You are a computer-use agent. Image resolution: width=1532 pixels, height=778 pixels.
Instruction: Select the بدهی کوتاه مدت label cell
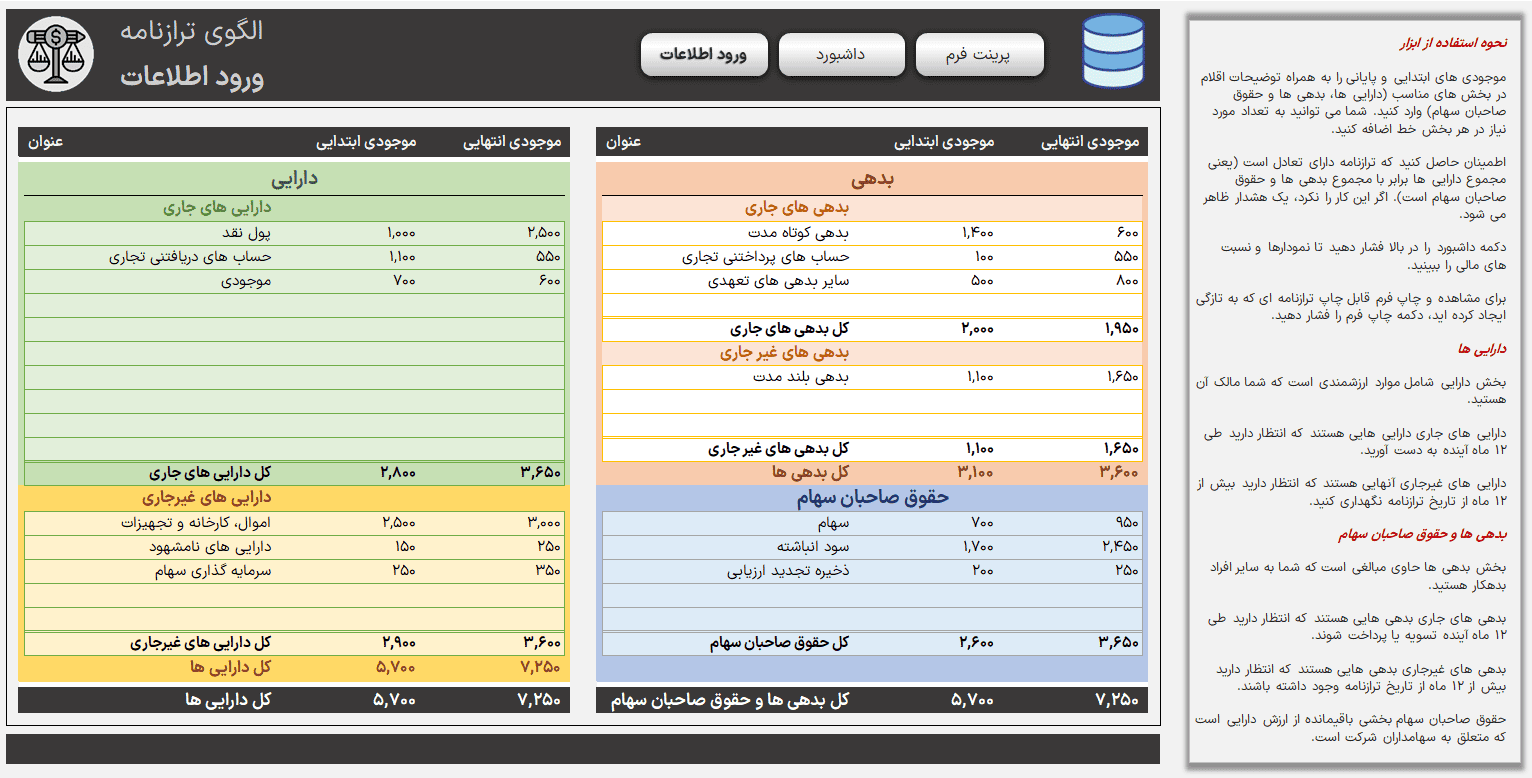[x=798, y=233]
